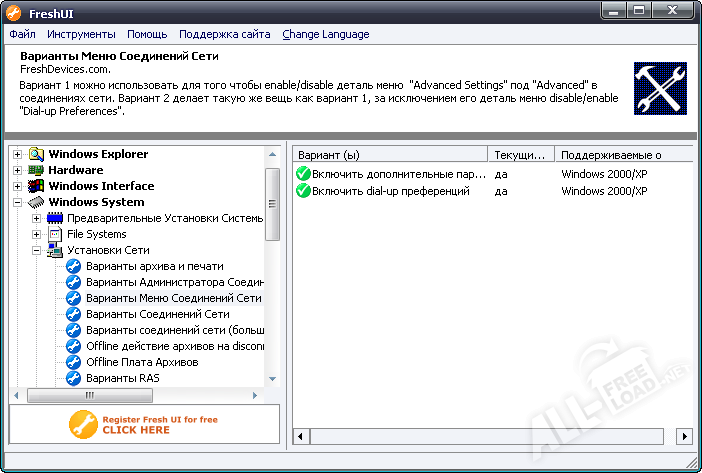Click Register Fresh UI for free banner

143,424
